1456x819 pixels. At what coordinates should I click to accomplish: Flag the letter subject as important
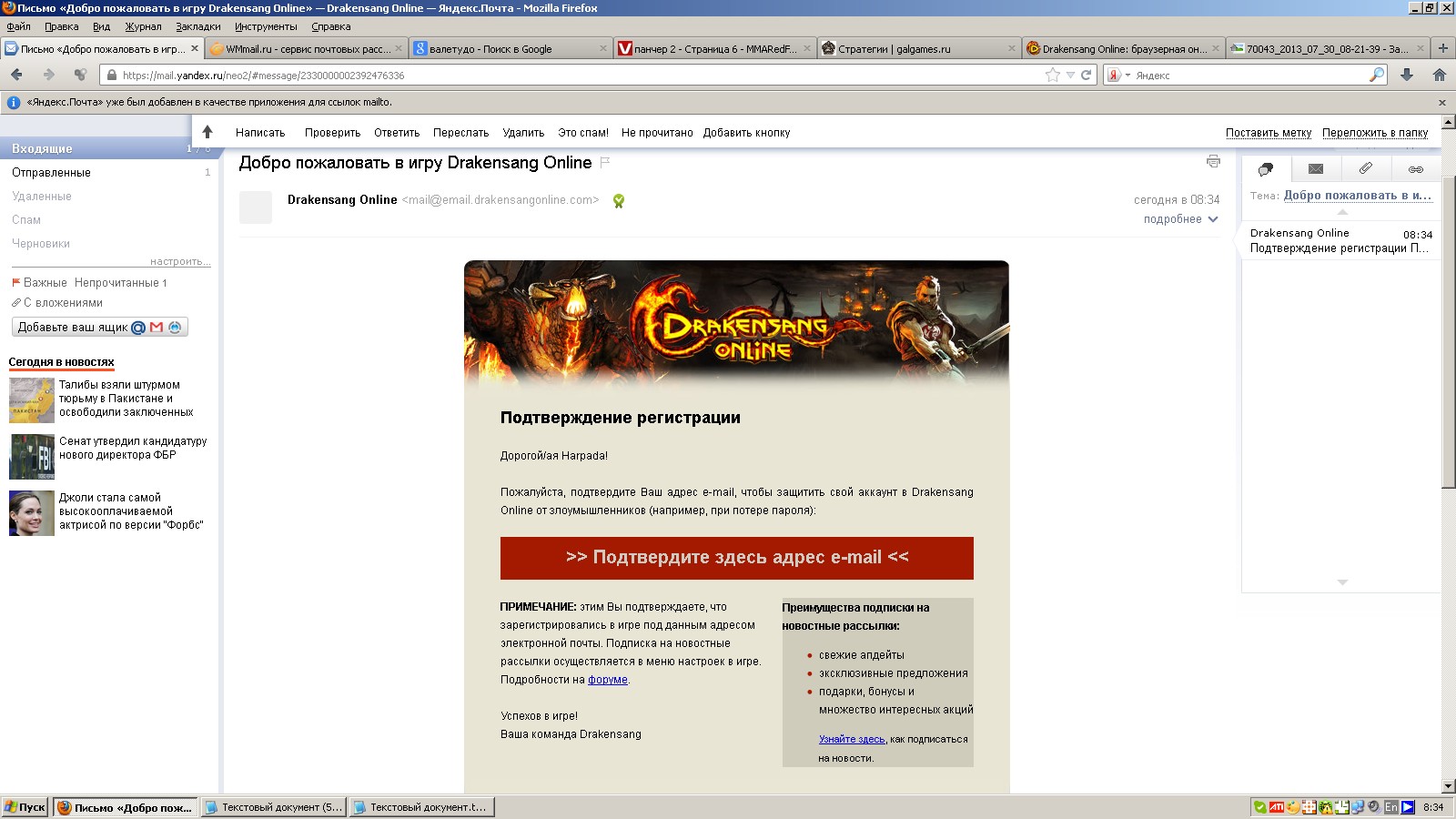point(605,162)
